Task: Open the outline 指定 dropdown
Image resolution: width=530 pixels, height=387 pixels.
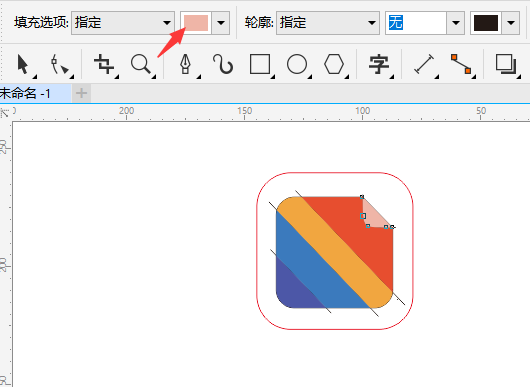Action: [328, 23]
